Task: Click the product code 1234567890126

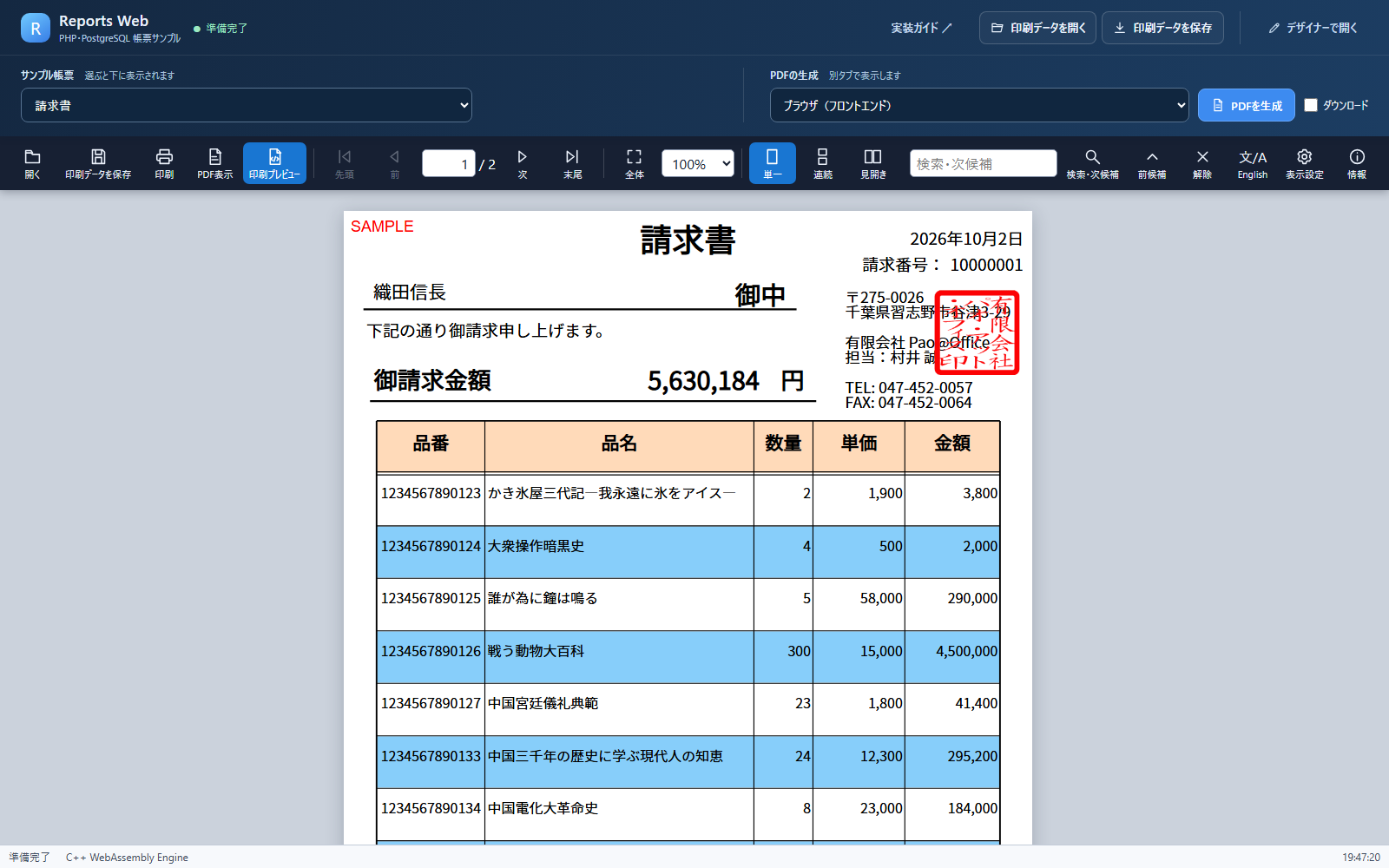Action: point(431,651)
